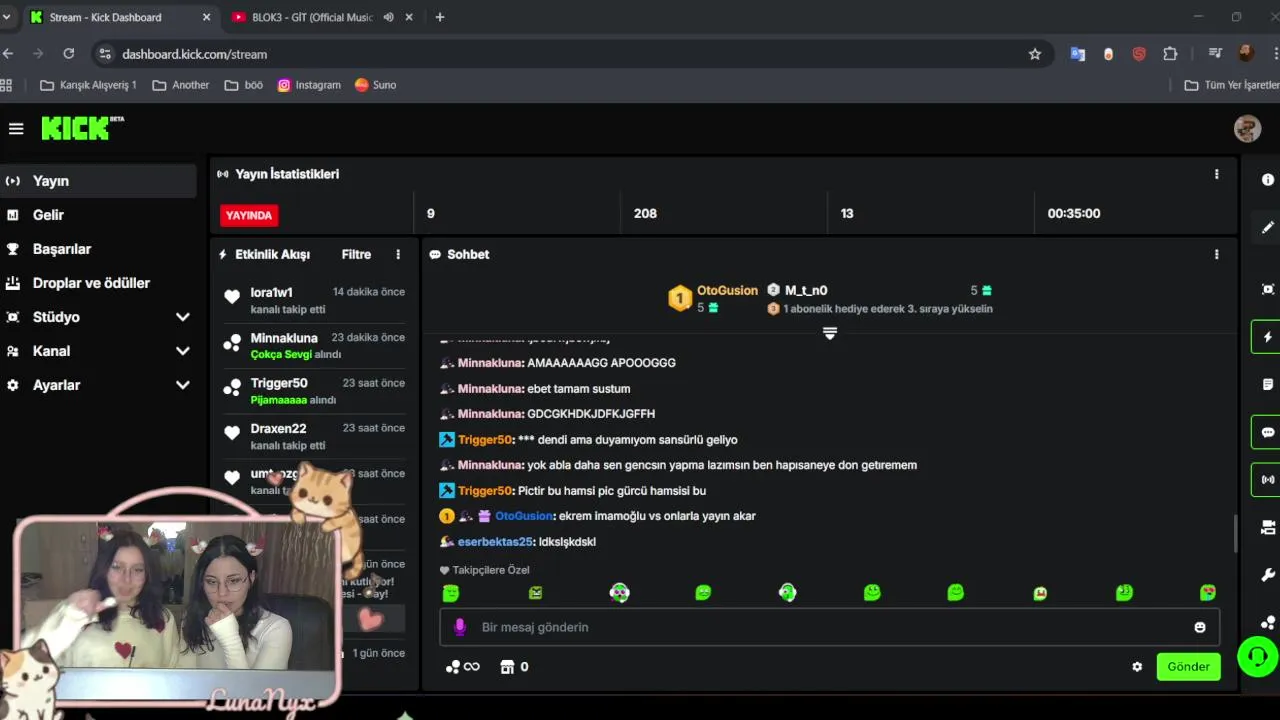Bookmark this page with star icon

coord(1035,54)
